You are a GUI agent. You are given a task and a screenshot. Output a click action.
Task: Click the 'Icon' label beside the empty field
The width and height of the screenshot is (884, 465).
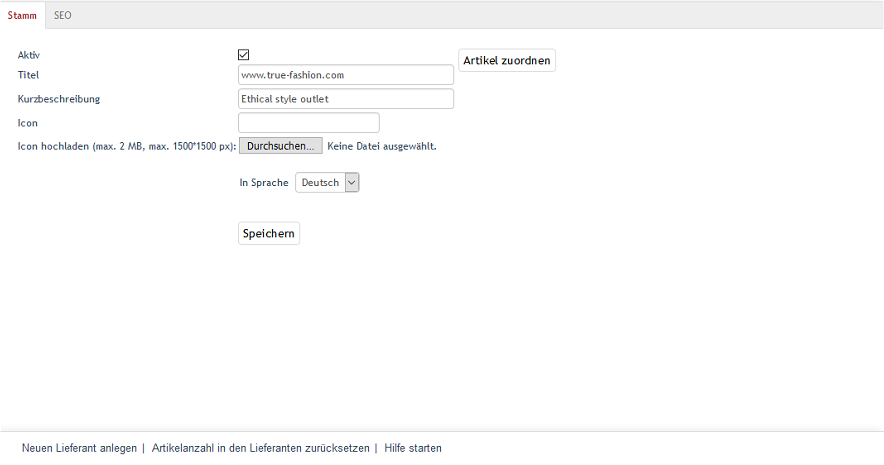27,123
